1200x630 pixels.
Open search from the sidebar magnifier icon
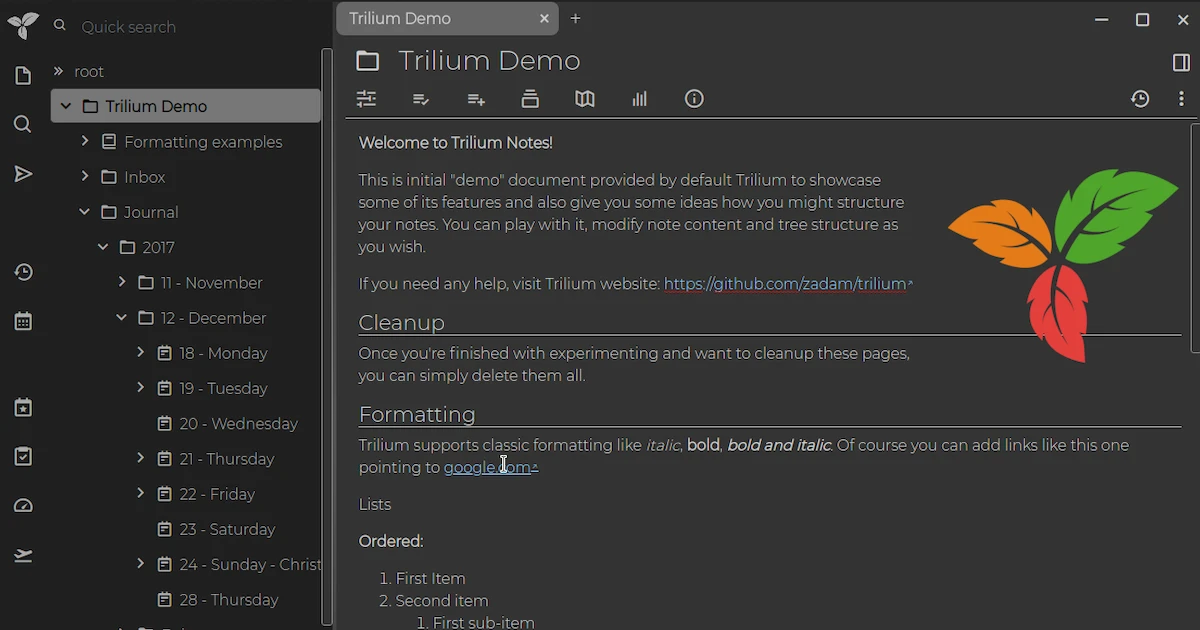click(x=23, y=124)
